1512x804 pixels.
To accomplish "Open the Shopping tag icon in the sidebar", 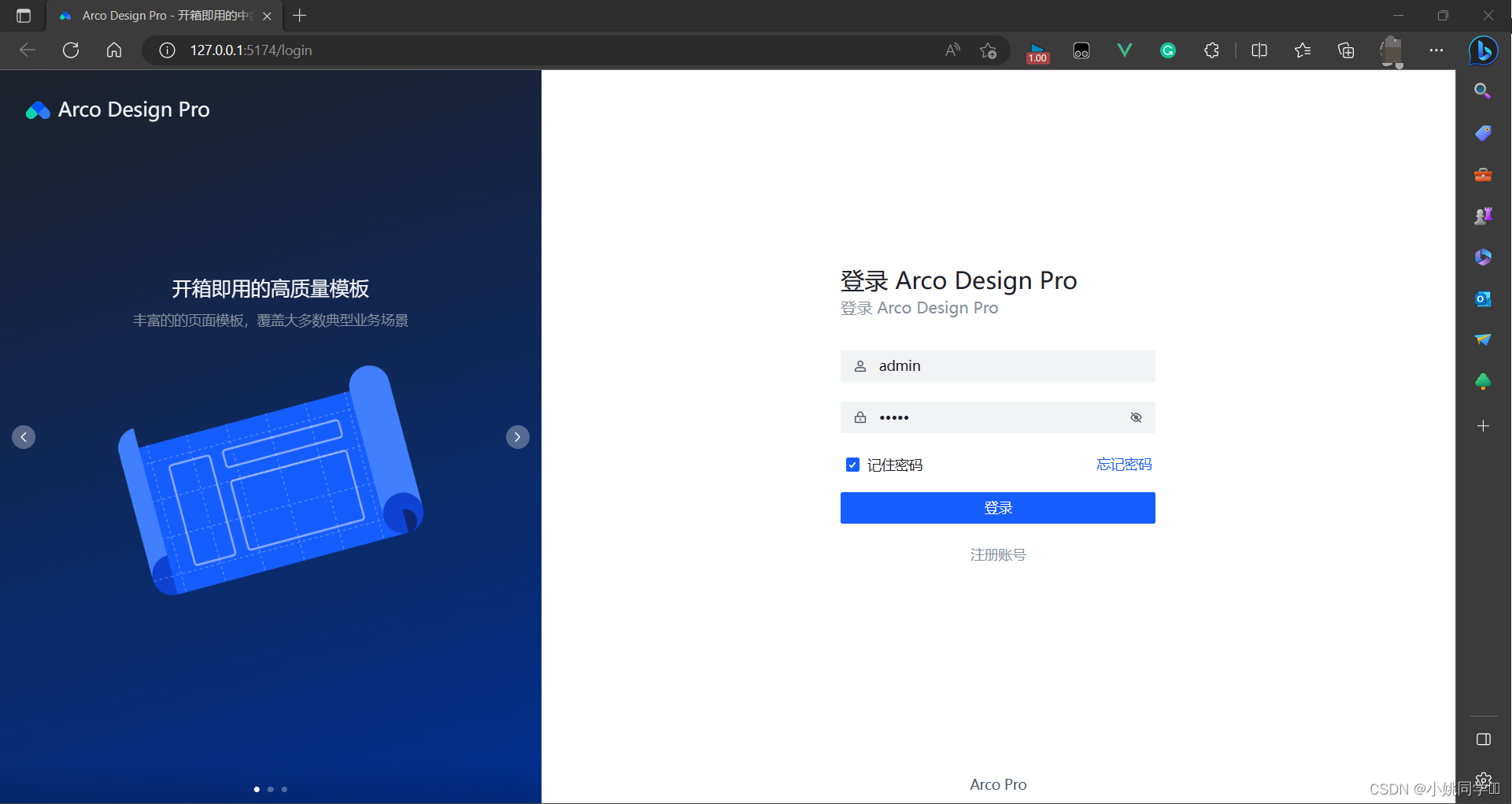I will click(1483, 132).
